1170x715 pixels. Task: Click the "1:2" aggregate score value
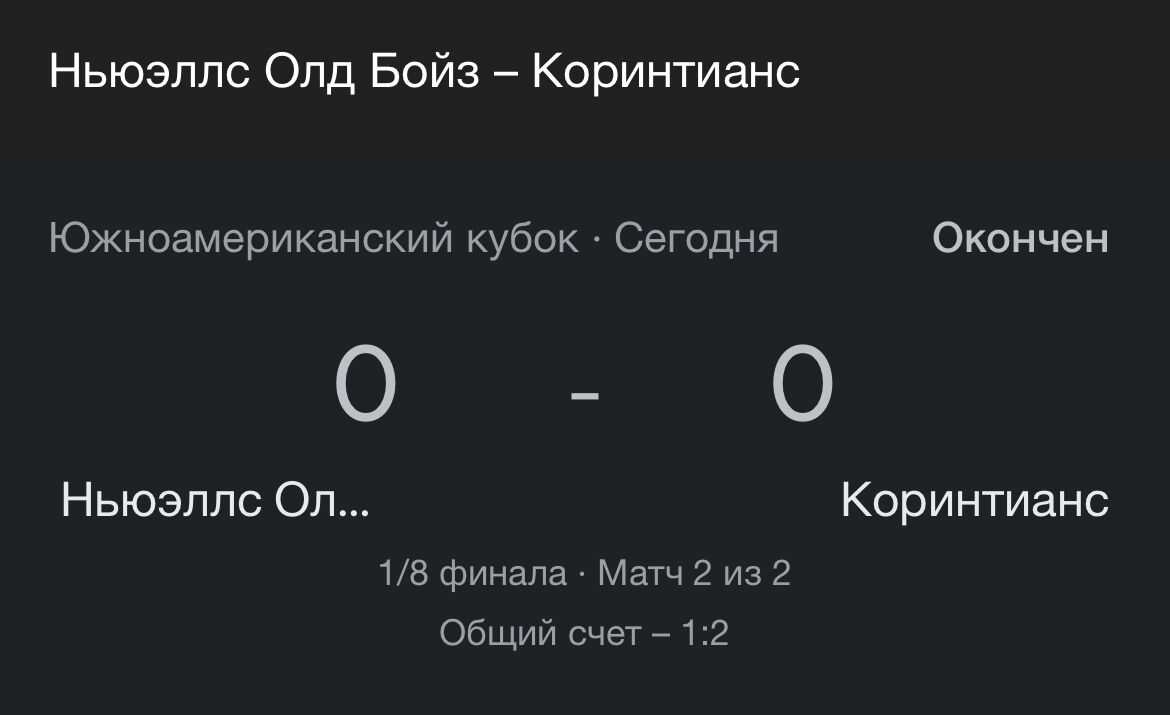[x=706, y=633]
